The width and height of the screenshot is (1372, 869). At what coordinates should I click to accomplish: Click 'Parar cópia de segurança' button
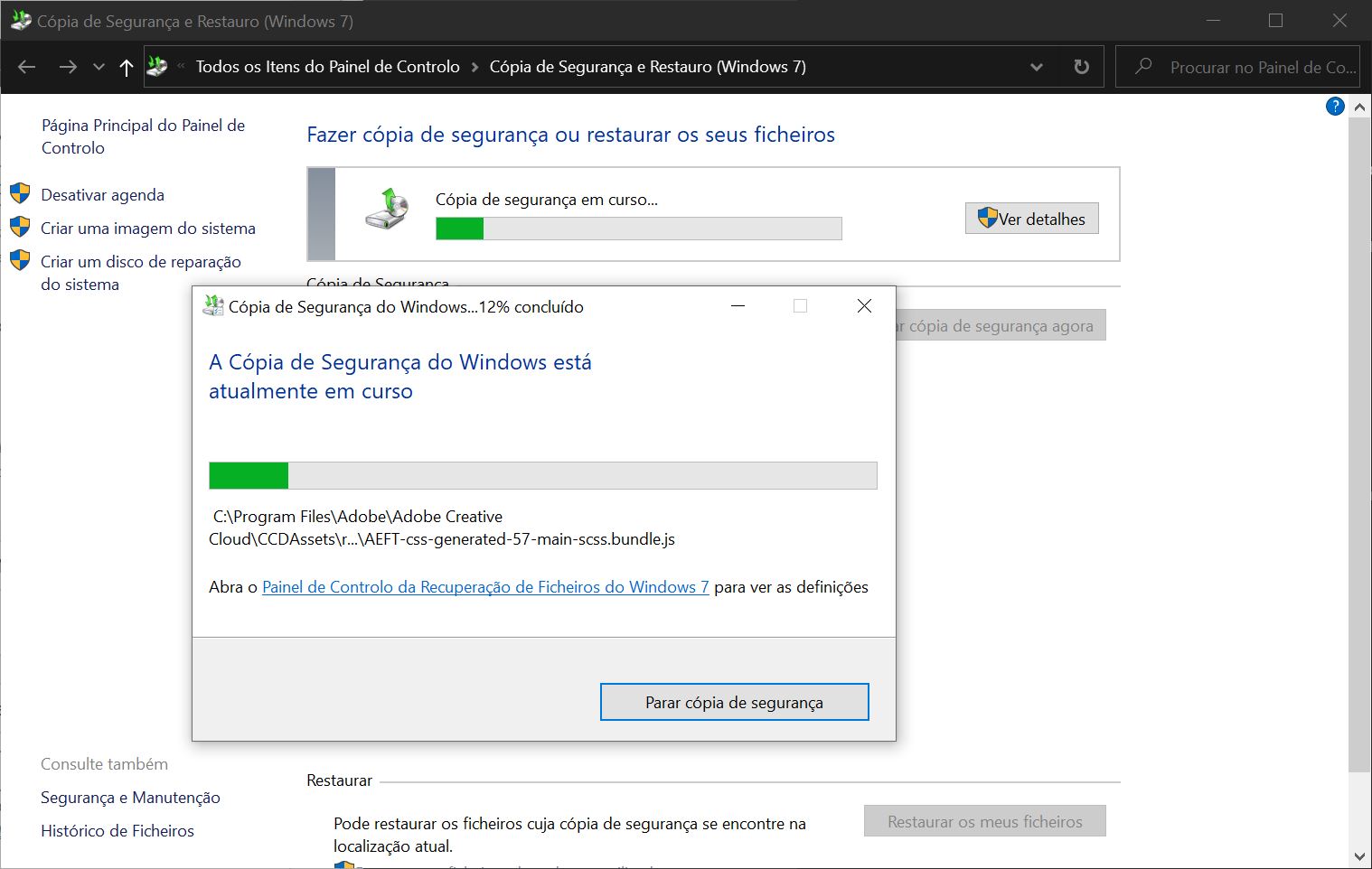point(735,702)
